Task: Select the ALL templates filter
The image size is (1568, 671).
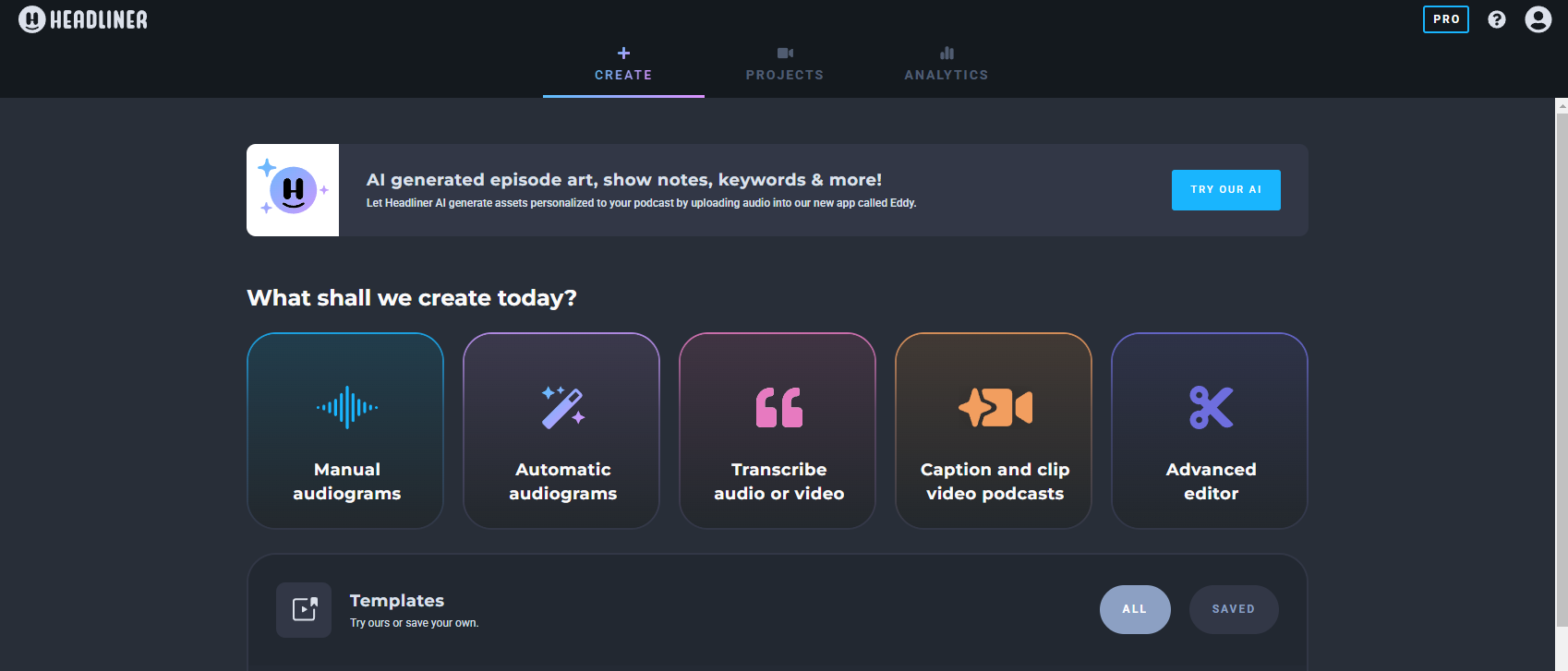Action: coord(1135,609)
